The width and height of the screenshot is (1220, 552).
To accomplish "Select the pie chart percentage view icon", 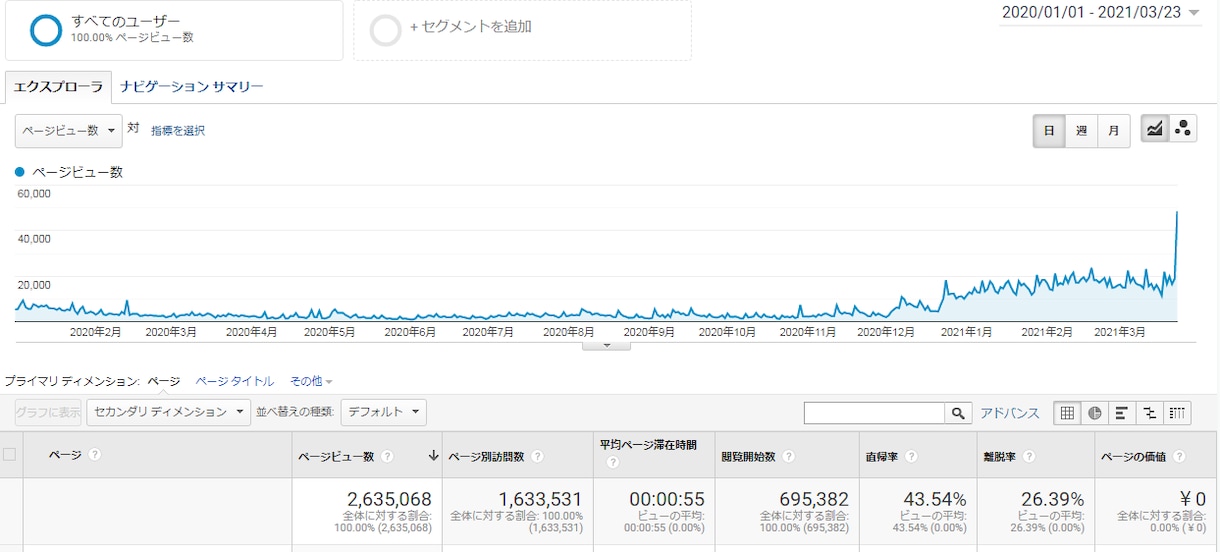I will 1095,413.
